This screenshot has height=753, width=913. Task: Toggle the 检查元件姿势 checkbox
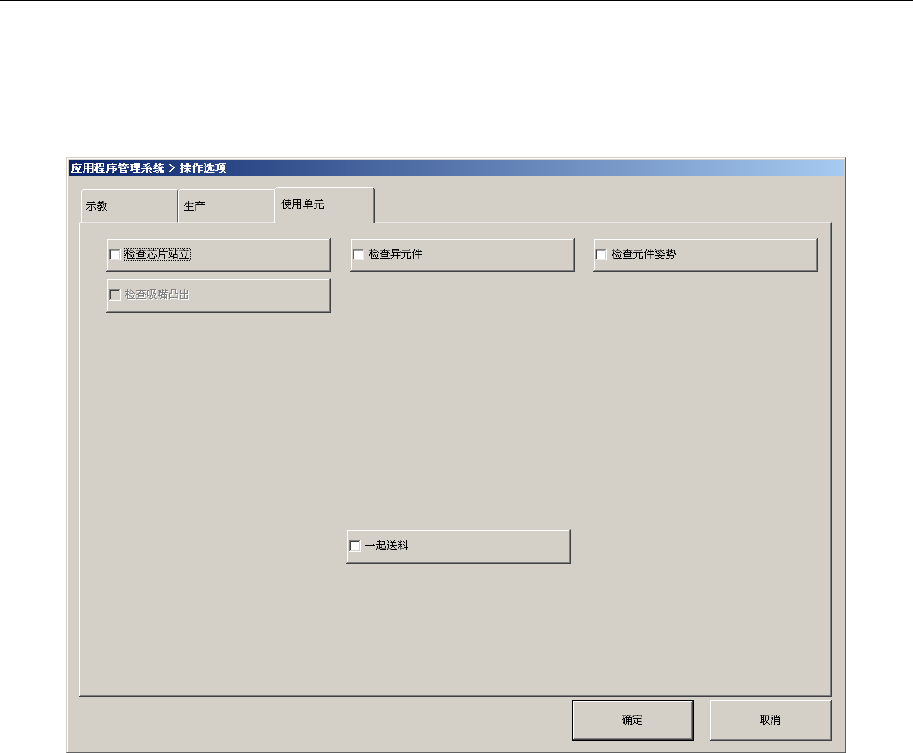(x=601, y=254)
